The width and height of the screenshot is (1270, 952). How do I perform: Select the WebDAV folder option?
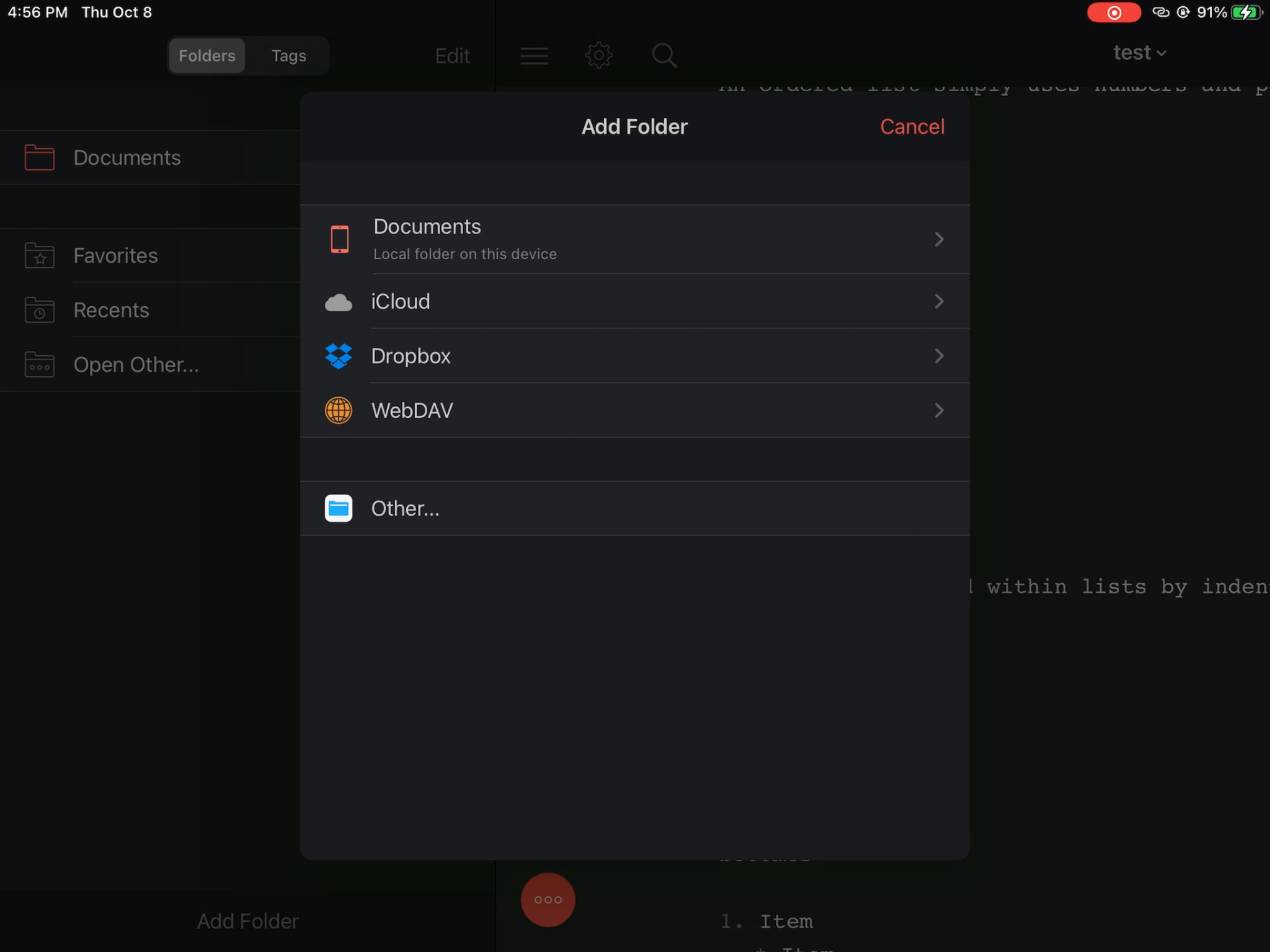[x=634, y=410]
